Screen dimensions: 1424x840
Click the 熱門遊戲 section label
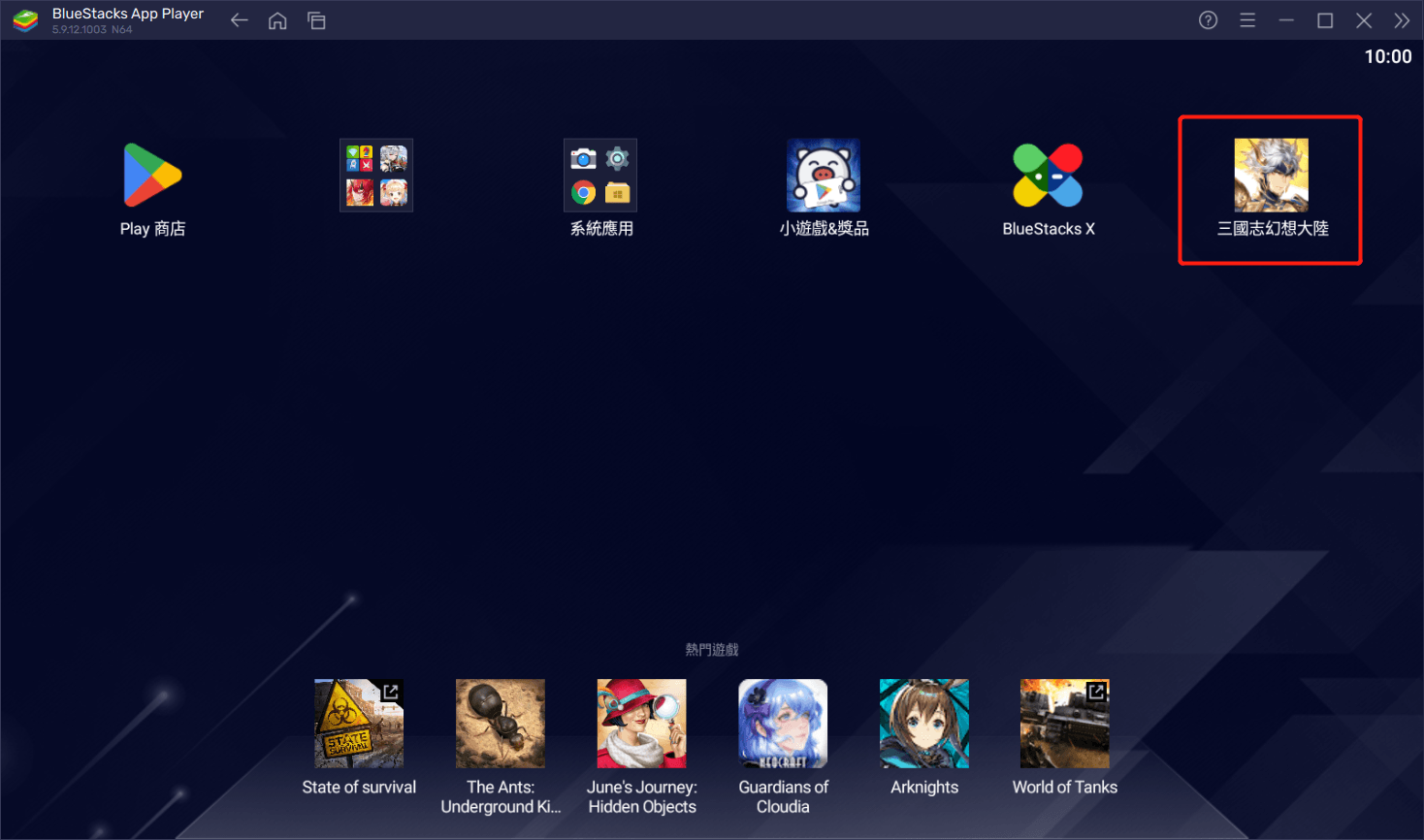tap(712, 649)
